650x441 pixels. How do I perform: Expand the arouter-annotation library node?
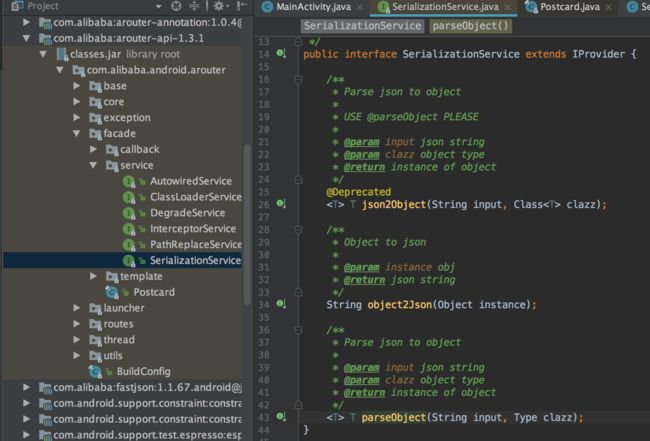(26, 22)
